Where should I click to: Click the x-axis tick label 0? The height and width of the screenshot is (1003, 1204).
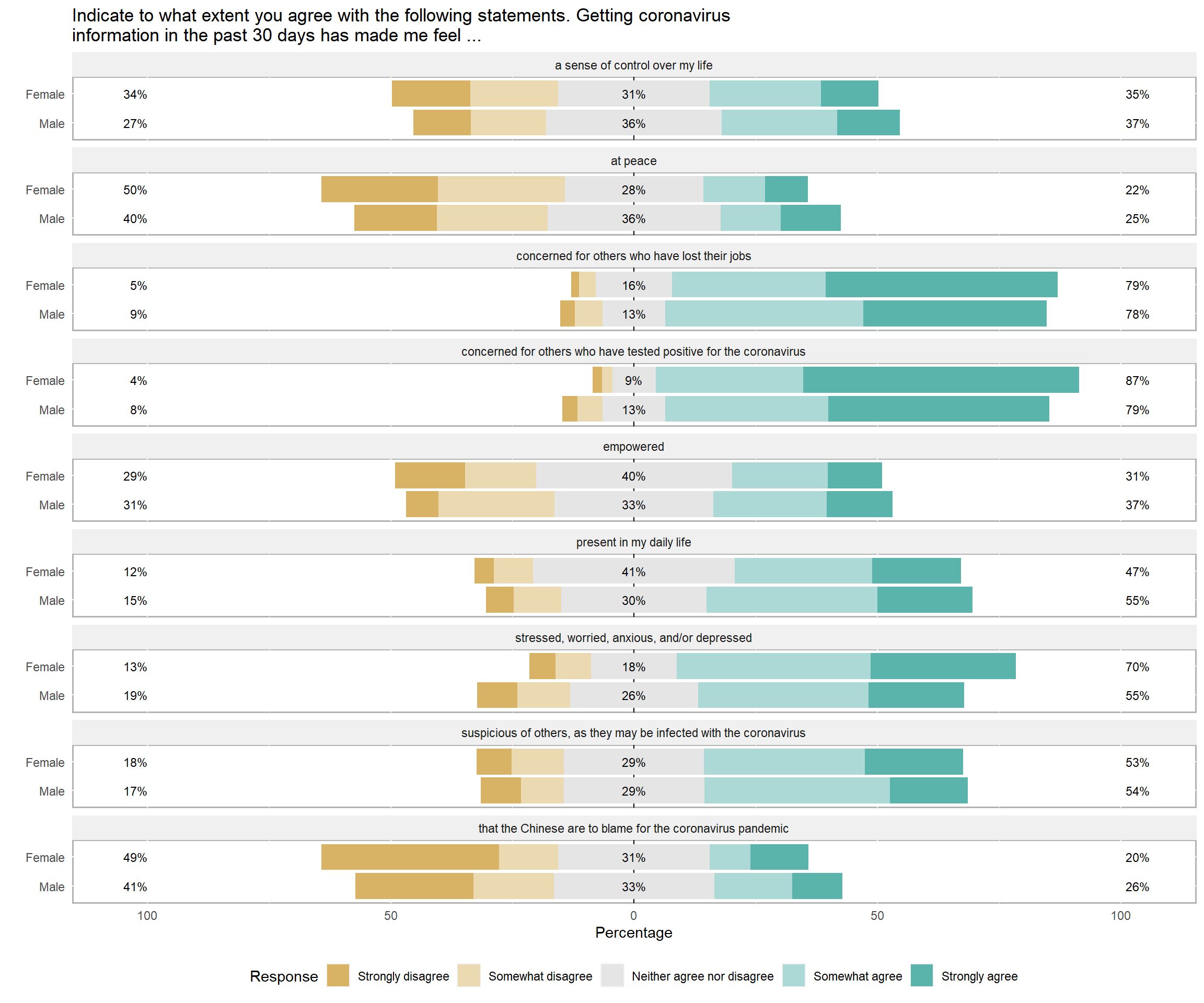633,915
